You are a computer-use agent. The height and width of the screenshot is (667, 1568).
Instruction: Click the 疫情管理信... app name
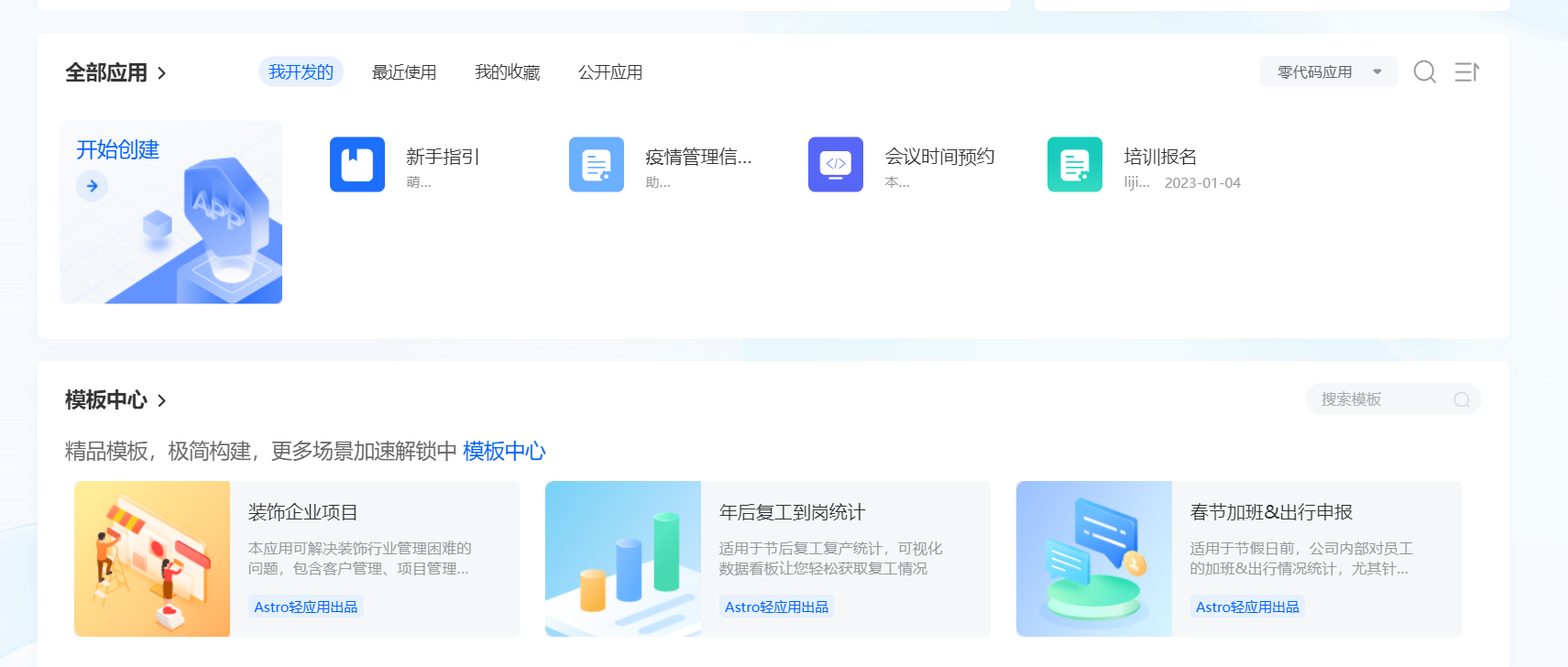coord(698,157)
